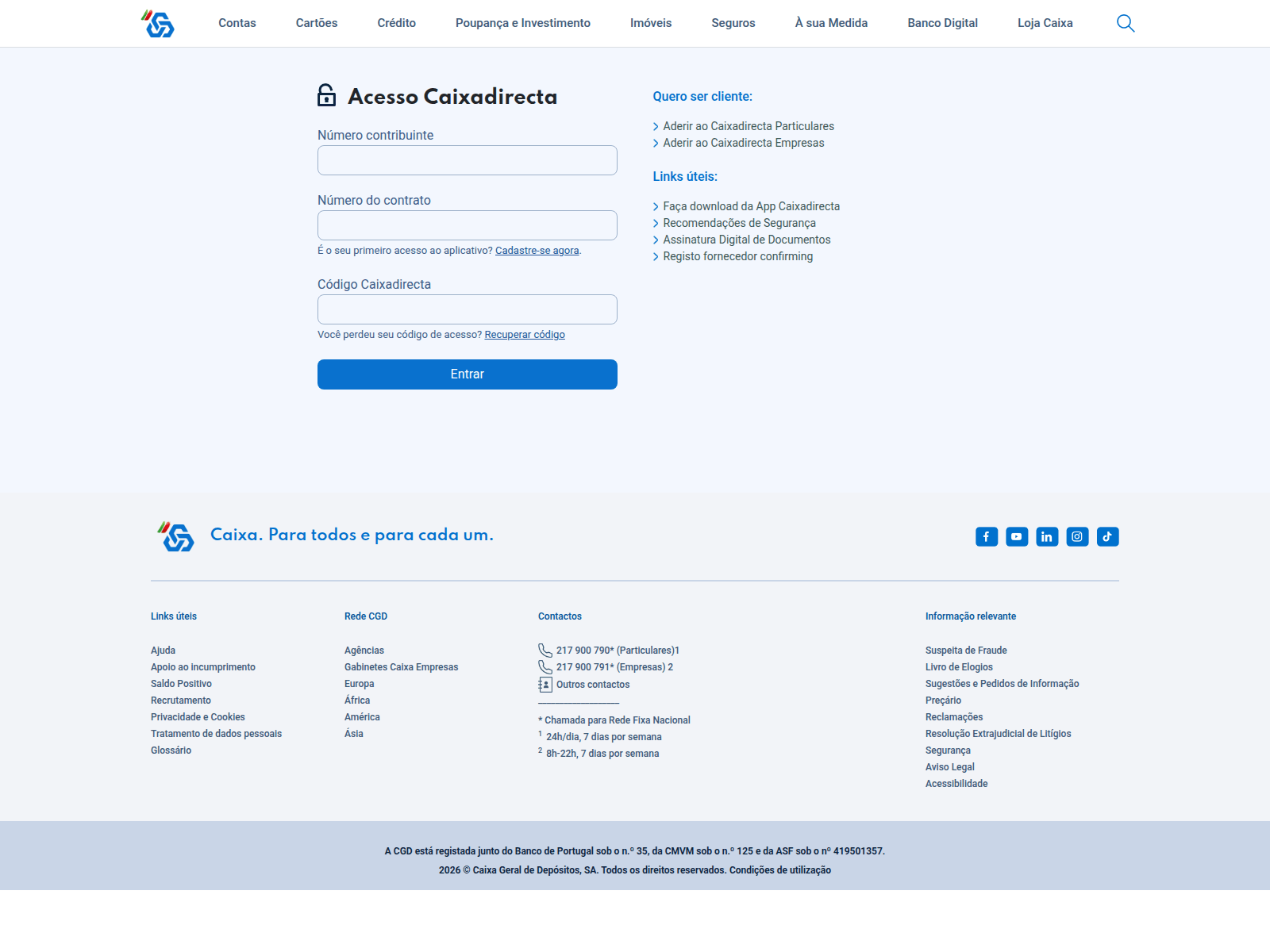Open Tratamento de dados pessoais link
The width and height of the screenshot is (1270, 952).
tap(217, 734)
